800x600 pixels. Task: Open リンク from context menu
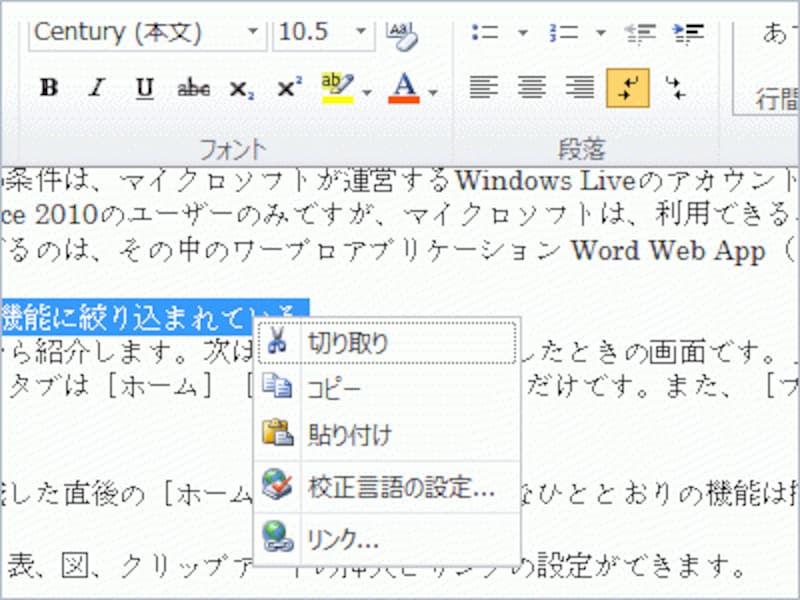tap(387, 539)
